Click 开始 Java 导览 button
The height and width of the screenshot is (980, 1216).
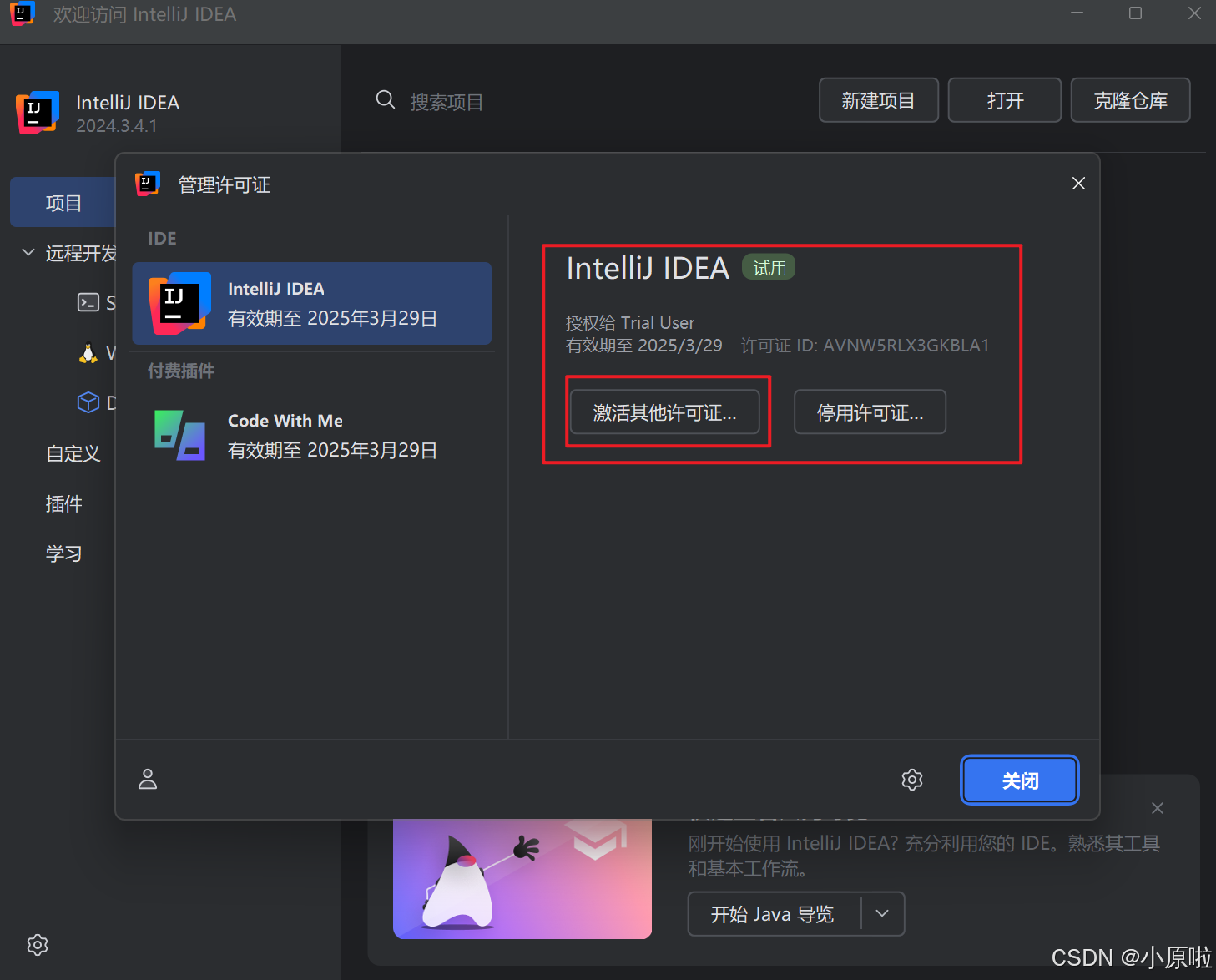(x=773, y=914)
